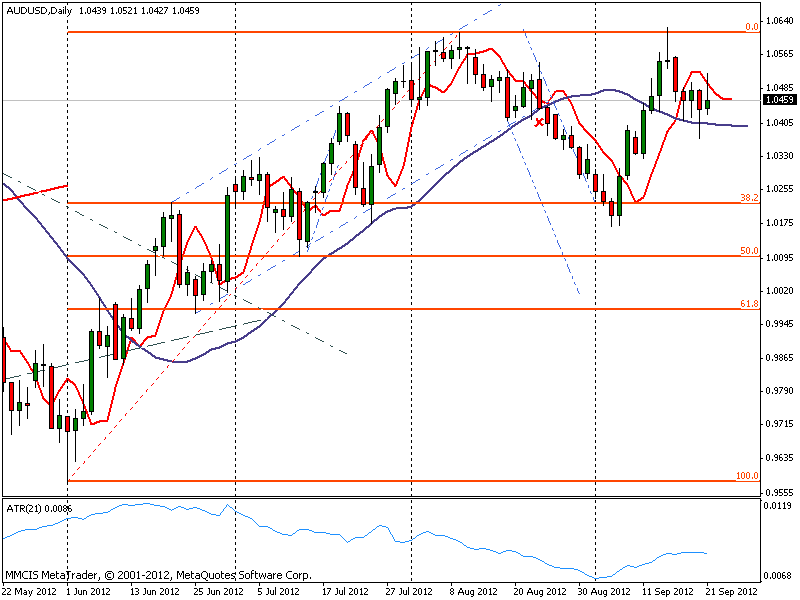Click the 25 Jun 2012 date label

[218, 592]
